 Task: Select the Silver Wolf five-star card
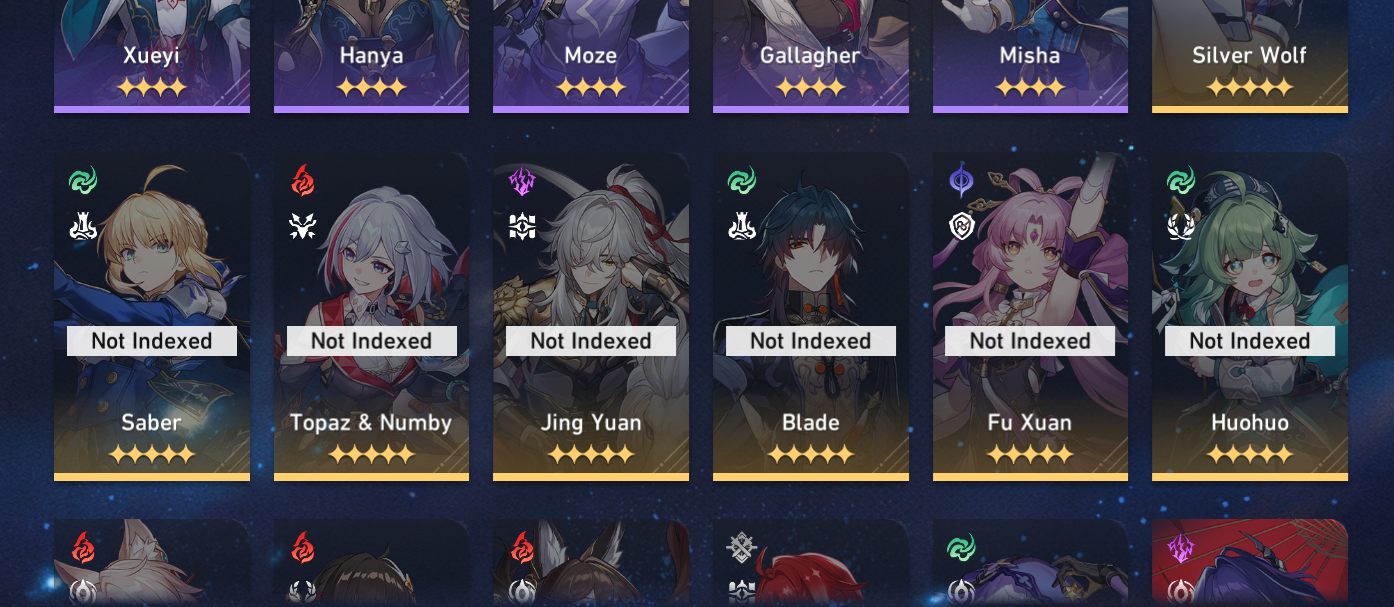[1250, 56]
